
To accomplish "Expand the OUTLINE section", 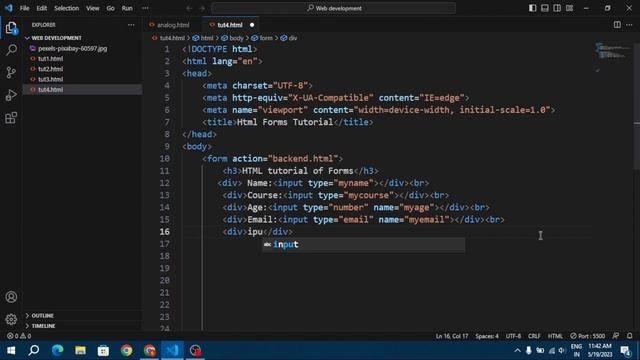I will 42,316.
